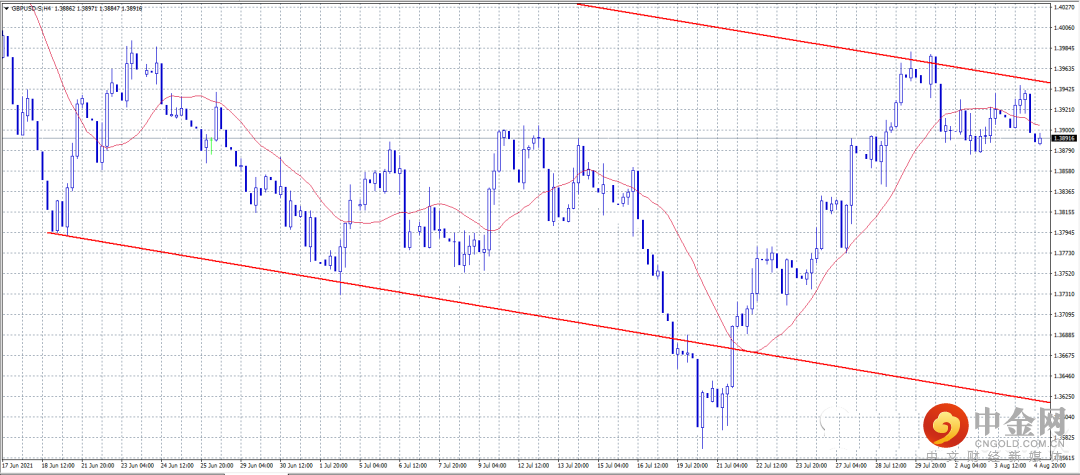Select the current price tag 1.38916
Viewport: 1080px width, 475px height.
point(1065,138)
